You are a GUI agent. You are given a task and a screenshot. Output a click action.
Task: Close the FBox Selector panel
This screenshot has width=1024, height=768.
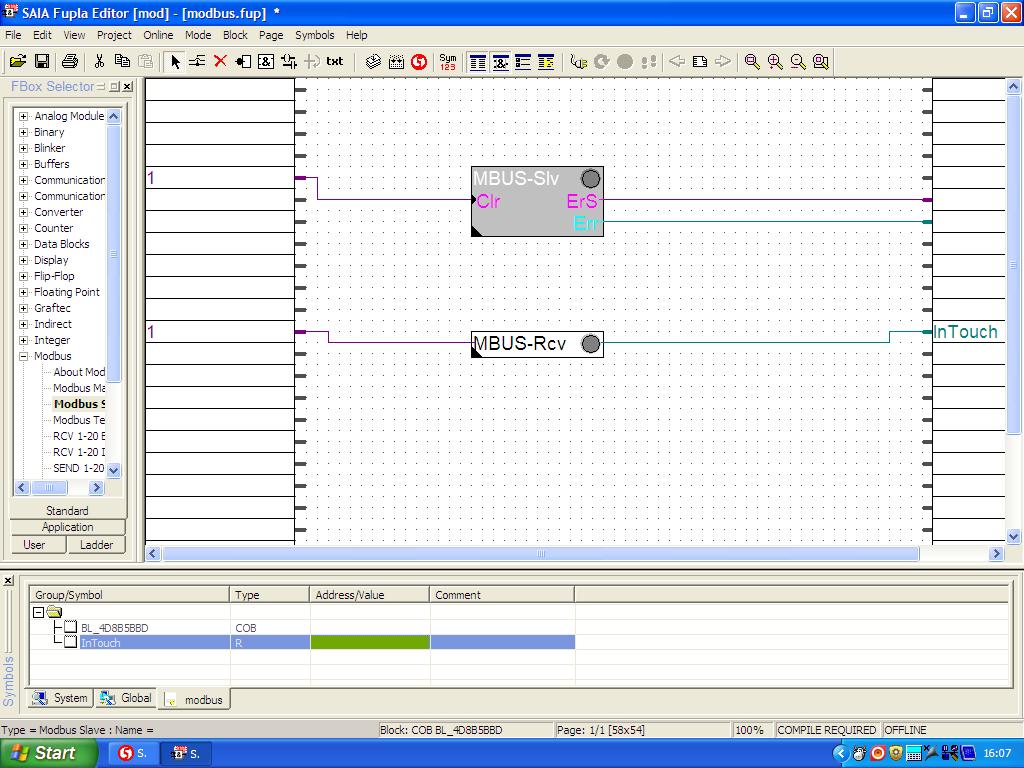(x=127, y=86)
